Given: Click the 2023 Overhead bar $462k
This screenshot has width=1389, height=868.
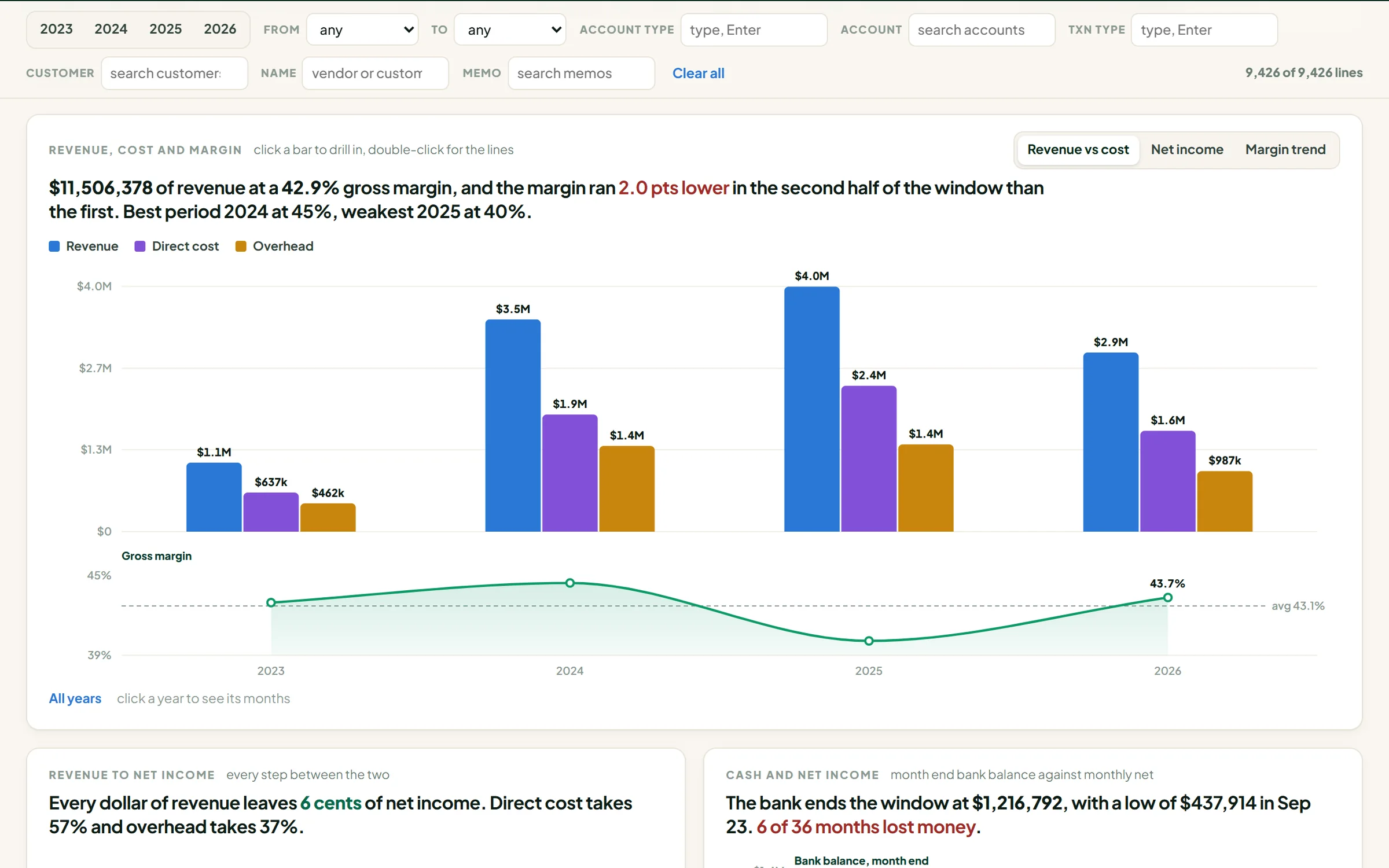Looking at the screenshot, I should point(328,517).
